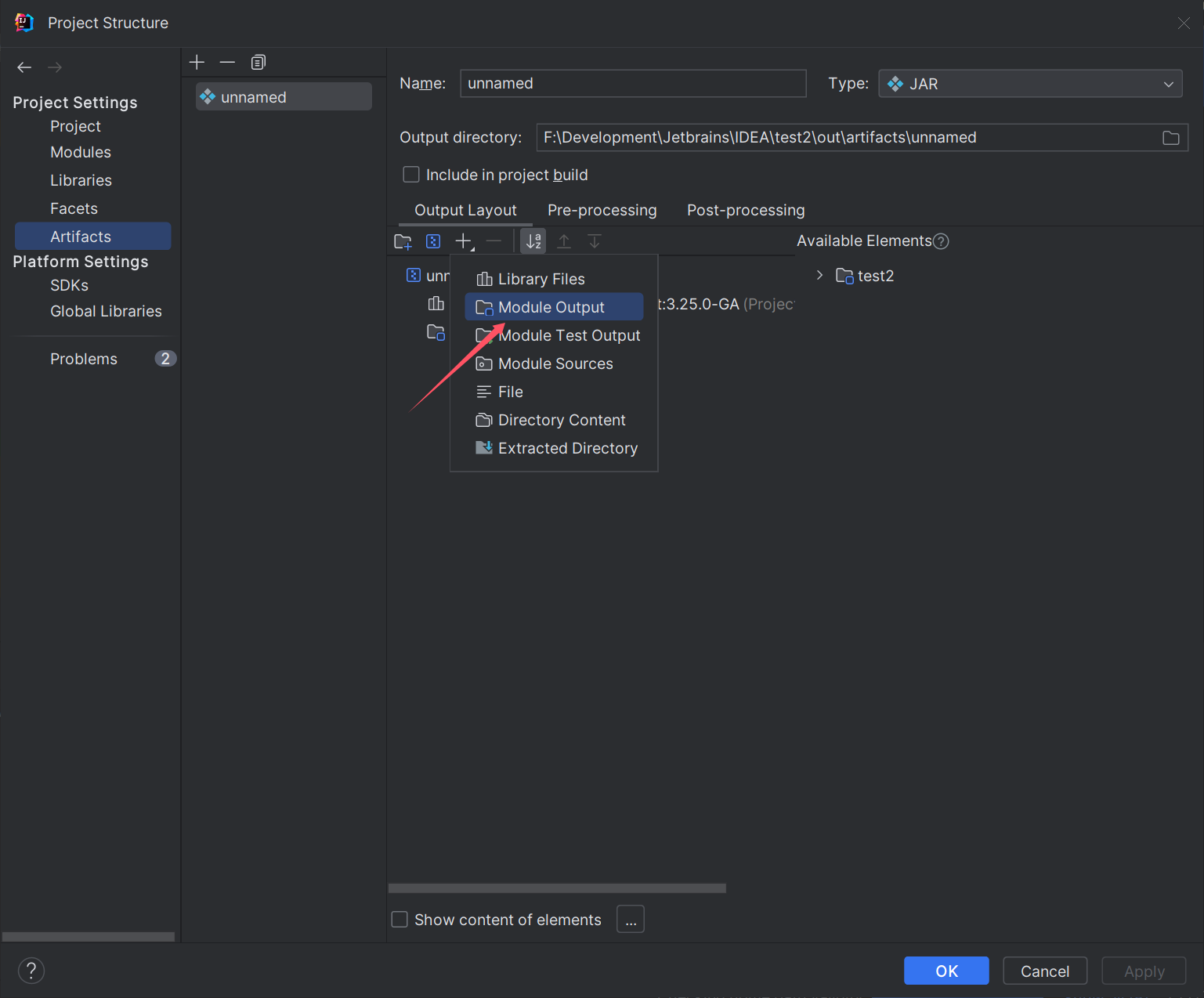Toggle Sort Elements by Names and Types
The height and width of the screenshot is (998, 1204).
point(533,241)
